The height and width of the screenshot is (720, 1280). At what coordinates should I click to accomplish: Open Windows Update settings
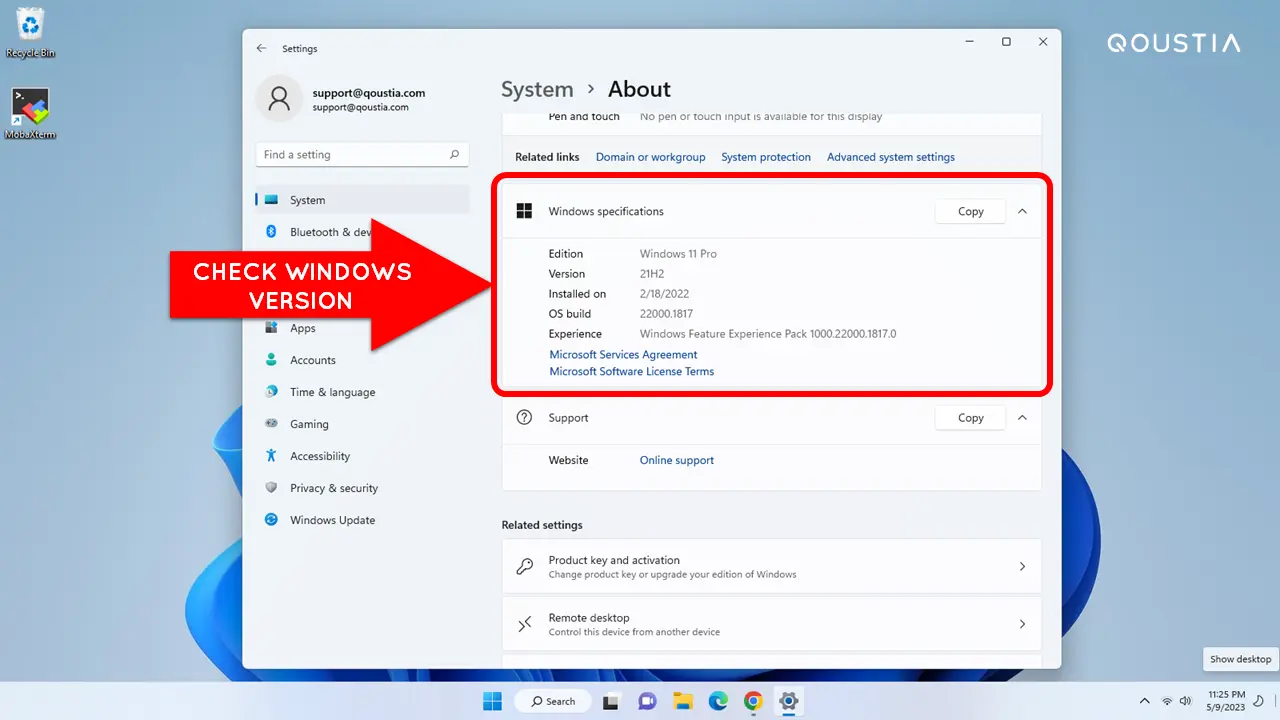(x=362, y=520)
